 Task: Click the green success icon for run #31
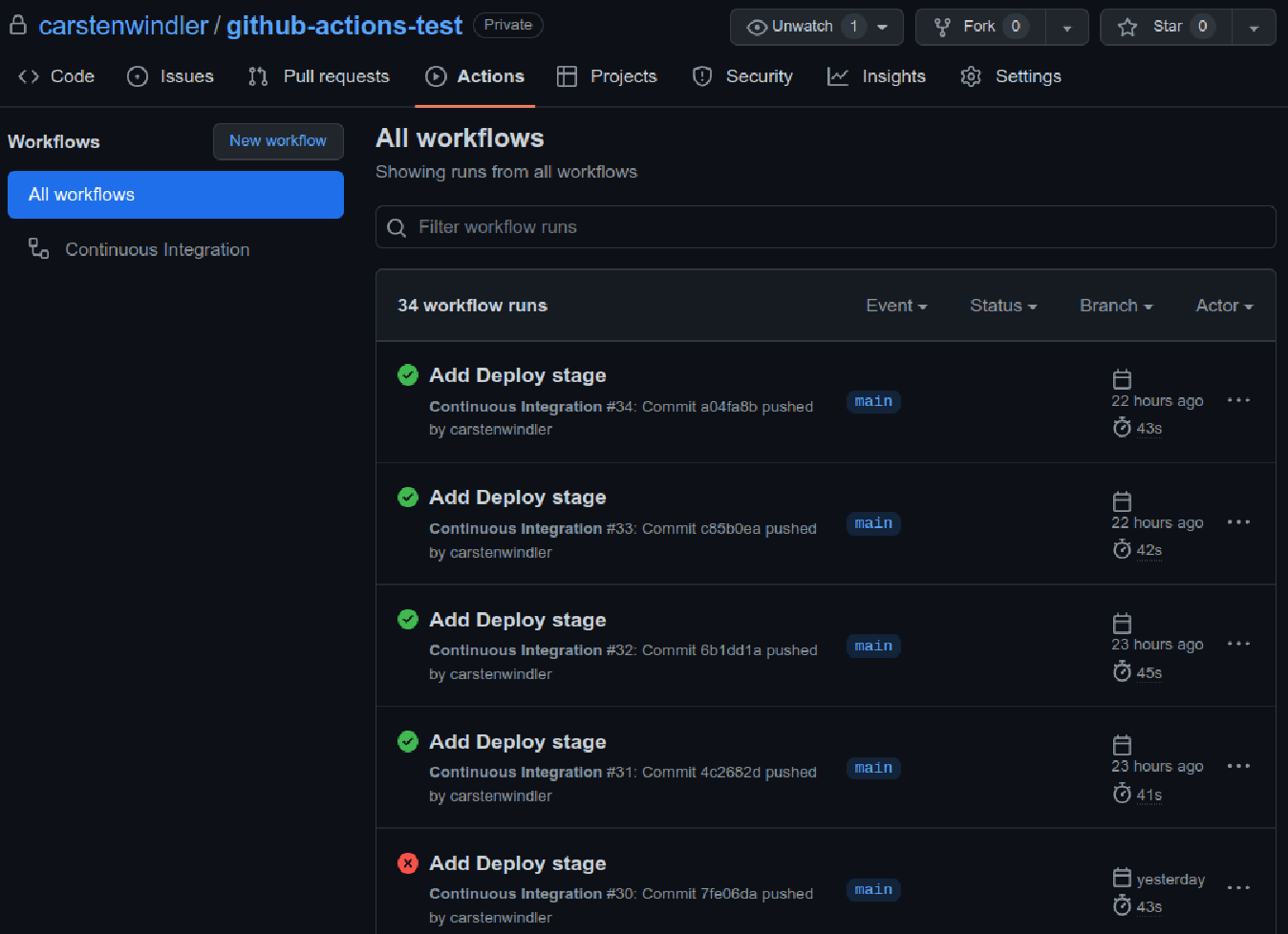408,742
